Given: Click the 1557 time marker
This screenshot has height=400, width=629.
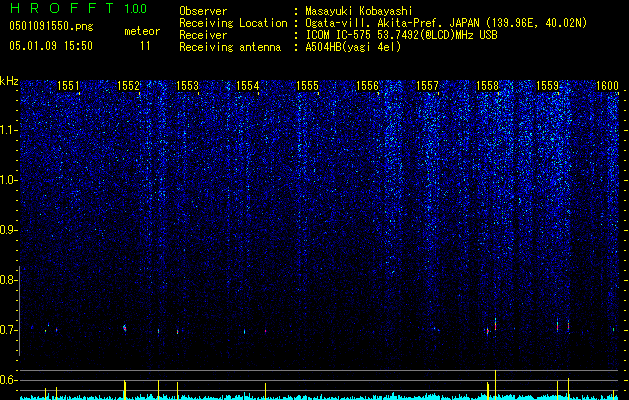Looking at the screenshot, I should [428, 85].
